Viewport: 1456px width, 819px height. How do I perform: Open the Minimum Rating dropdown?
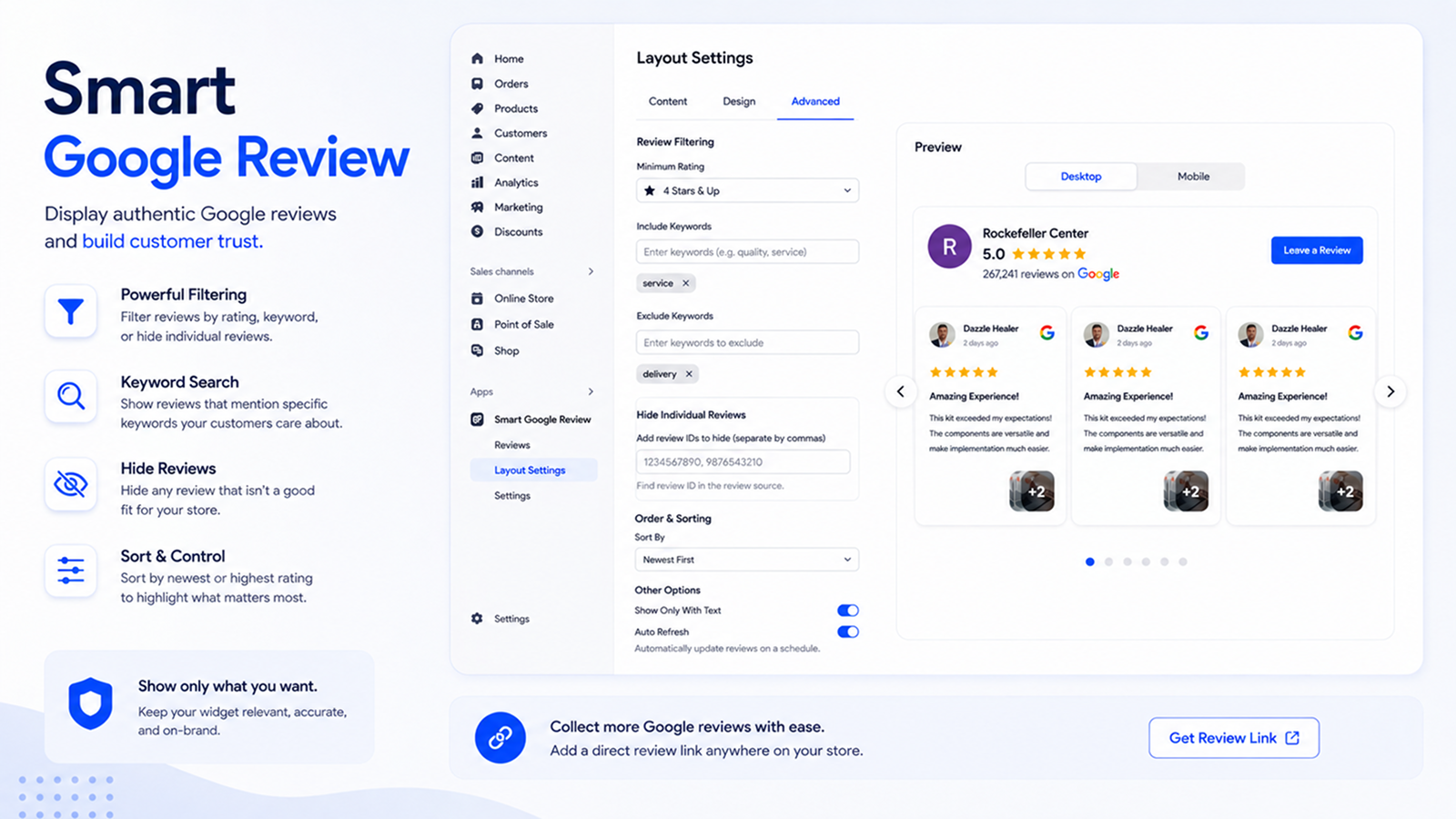tap(747, 191)
